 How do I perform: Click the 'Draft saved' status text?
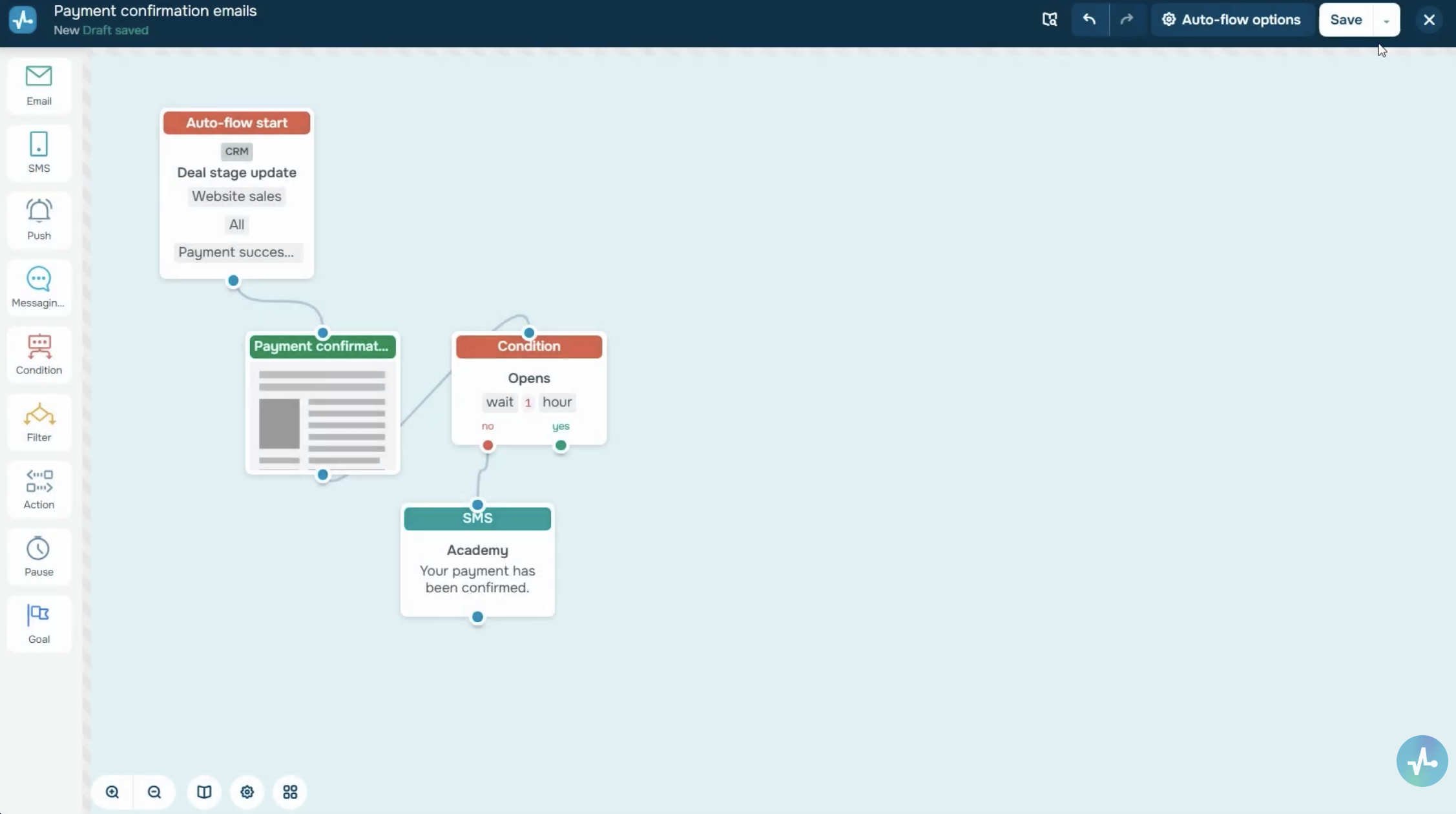coord(116,30)
